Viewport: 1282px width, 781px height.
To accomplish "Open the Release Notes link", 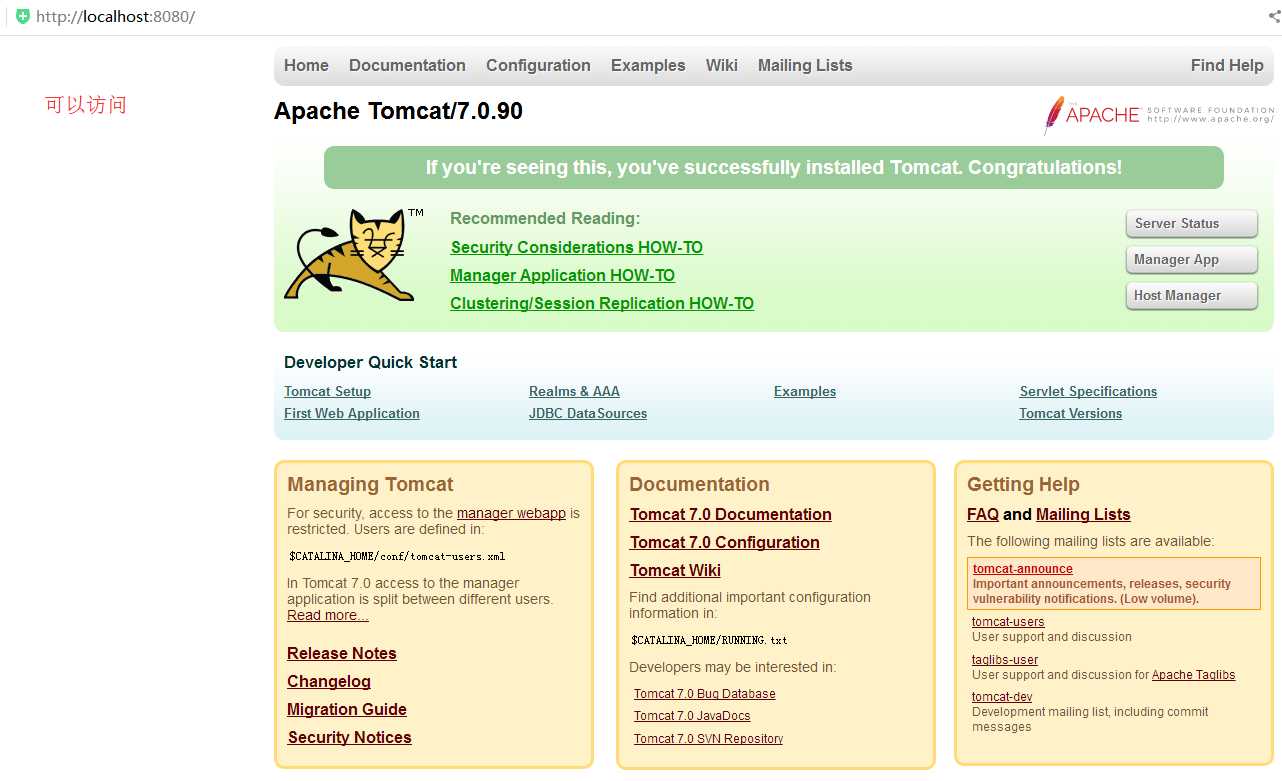I will pyautogui.click(x=342, y=654).
